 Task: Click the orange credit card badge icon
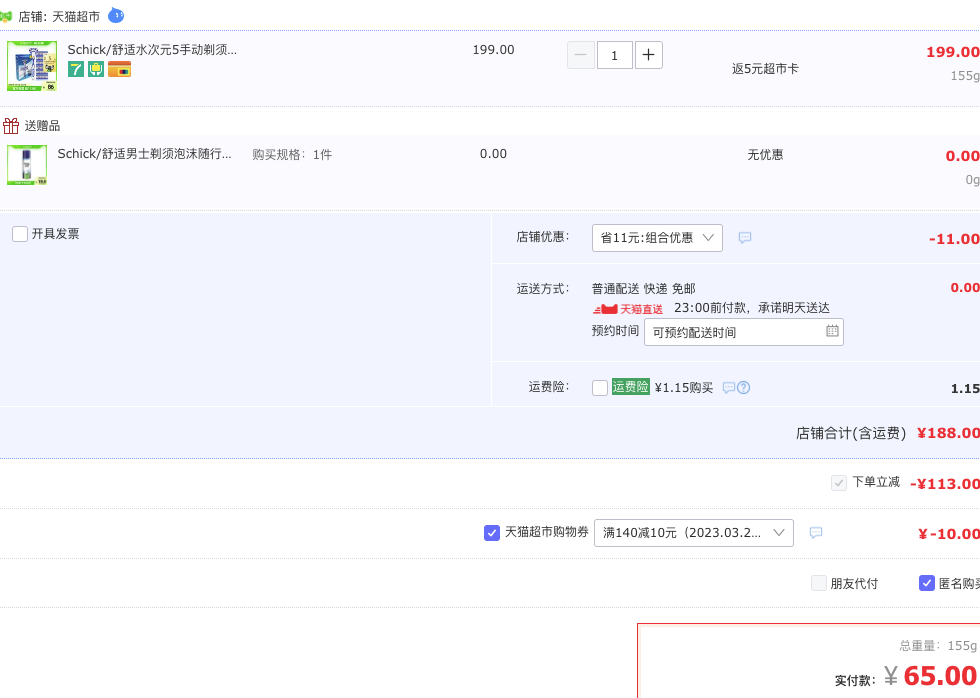coord(119,69)
